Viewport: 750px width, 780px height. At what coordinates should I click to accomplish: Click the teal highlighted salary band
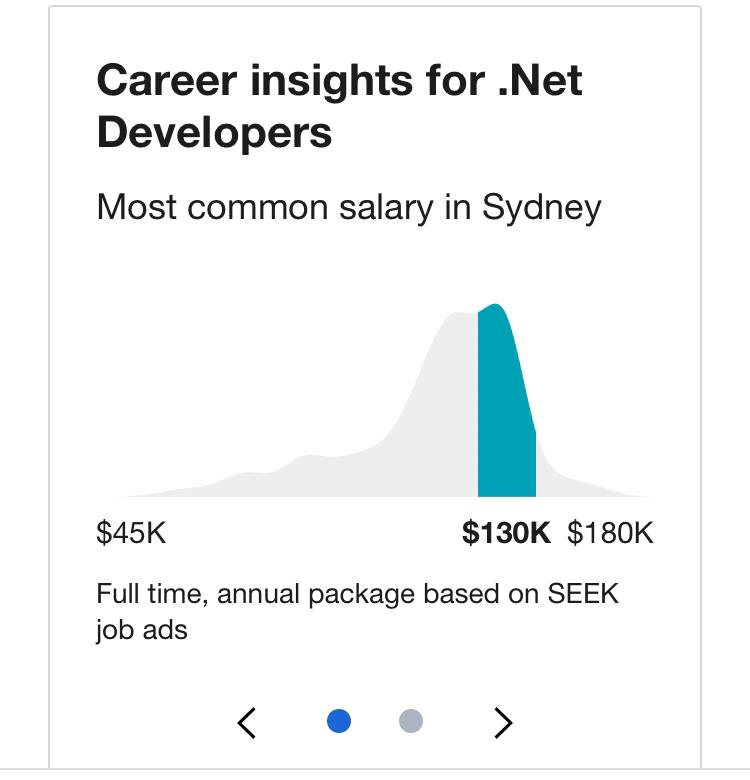tap(506, 408)
